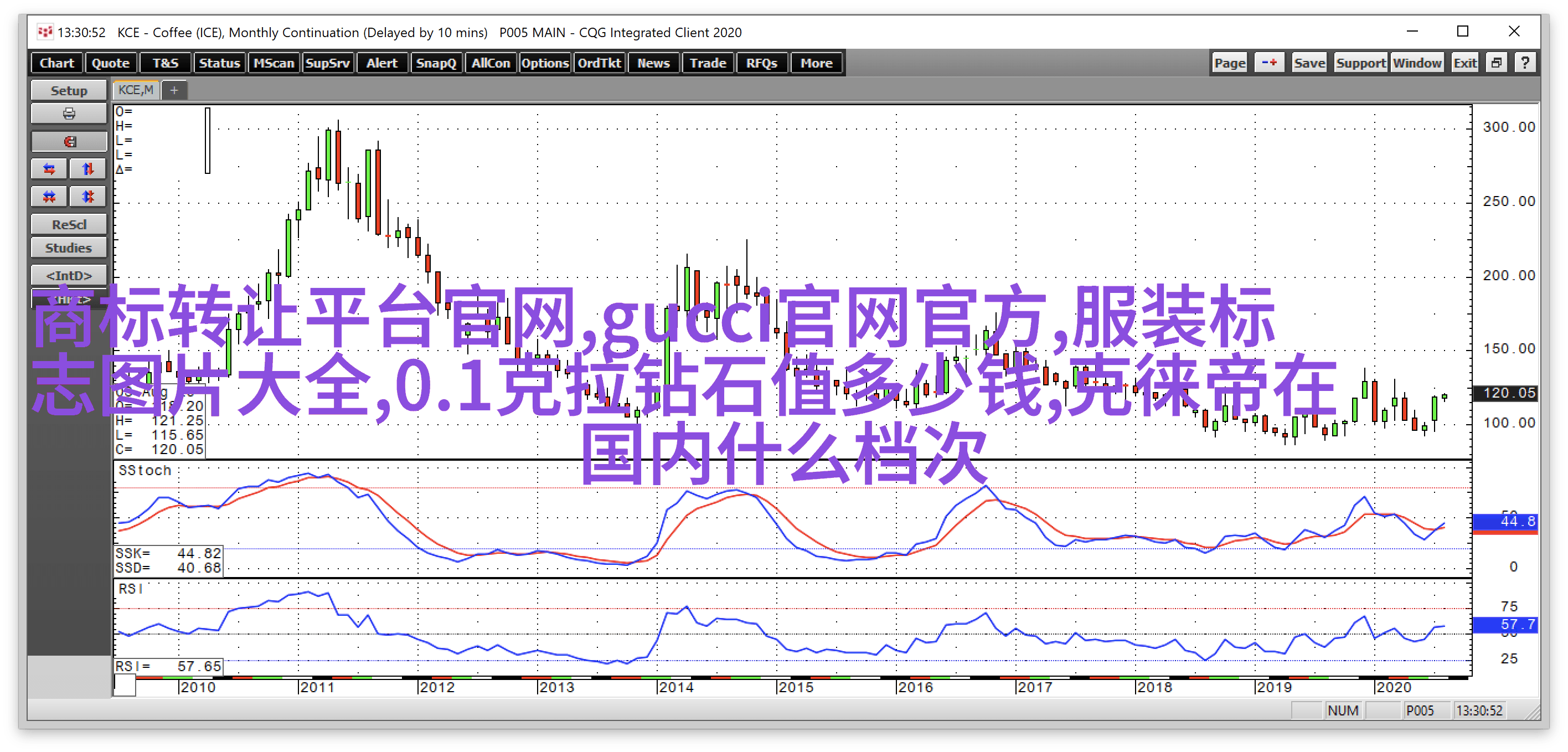
Task: Open the Chart menu button
Action: click(x=56, y=63)
